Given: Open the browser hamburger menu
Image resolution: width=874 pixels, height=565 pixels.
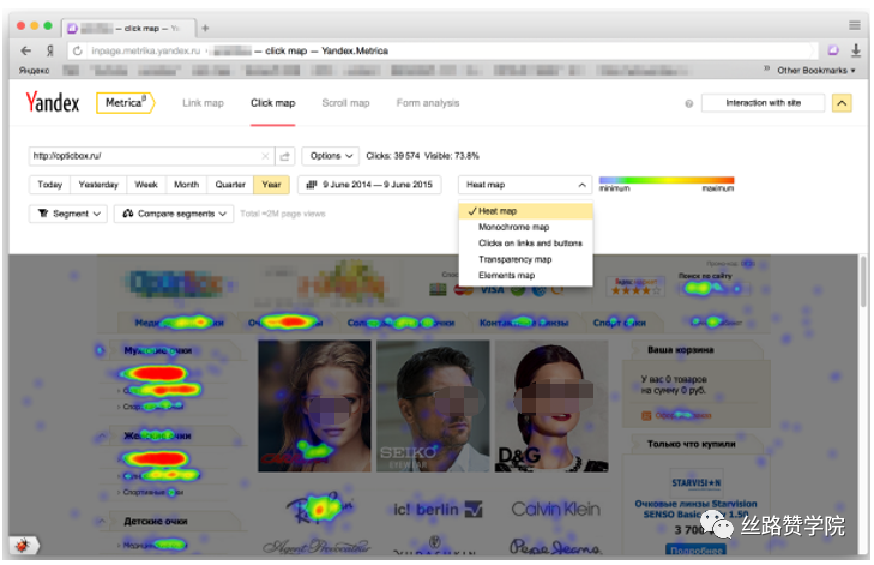Looking at the screenshot, I should coord(854,25).
